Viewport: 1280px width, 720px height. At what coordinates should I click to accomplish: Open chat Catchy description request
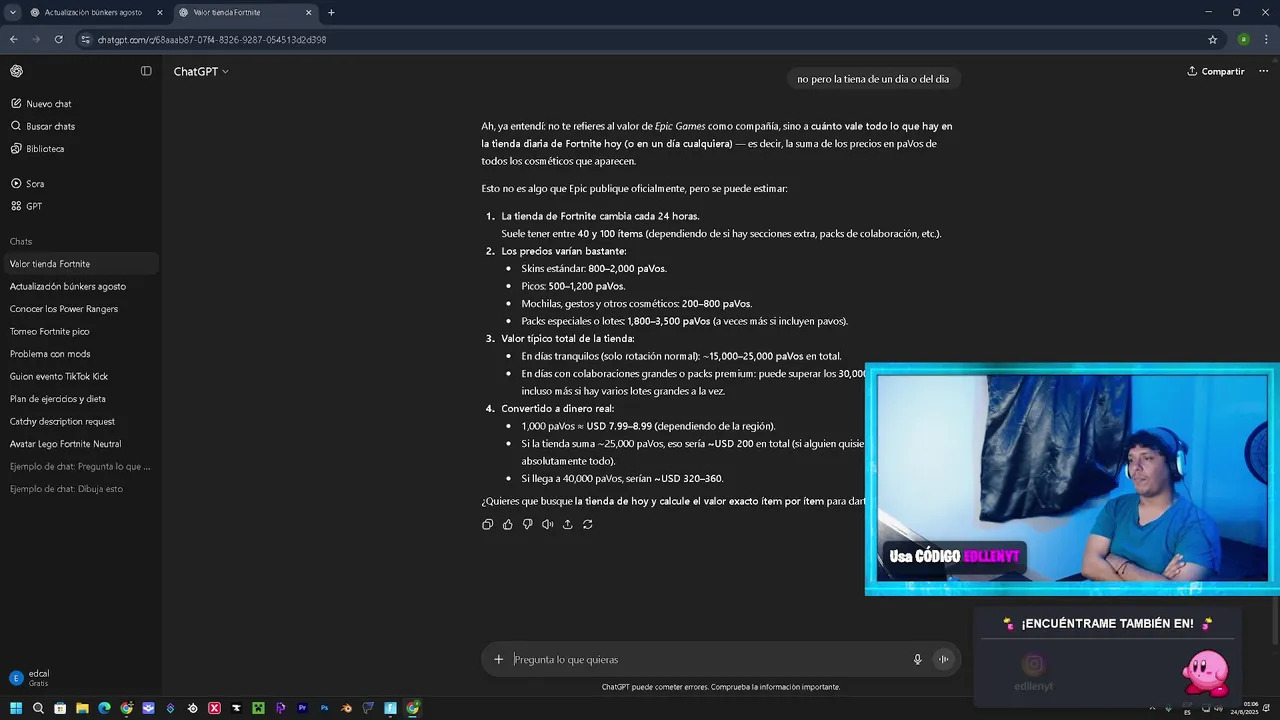click(x=80, y=421)
